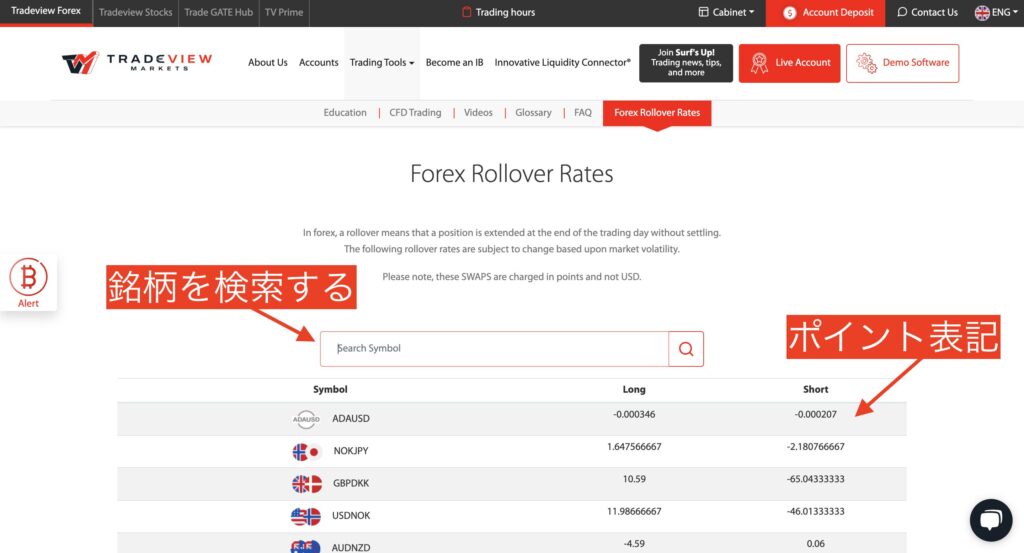The width and height of the screenshot is (1024, 553).
Task: Click the Trading hours calendar icon
Action: coord(466,12)
